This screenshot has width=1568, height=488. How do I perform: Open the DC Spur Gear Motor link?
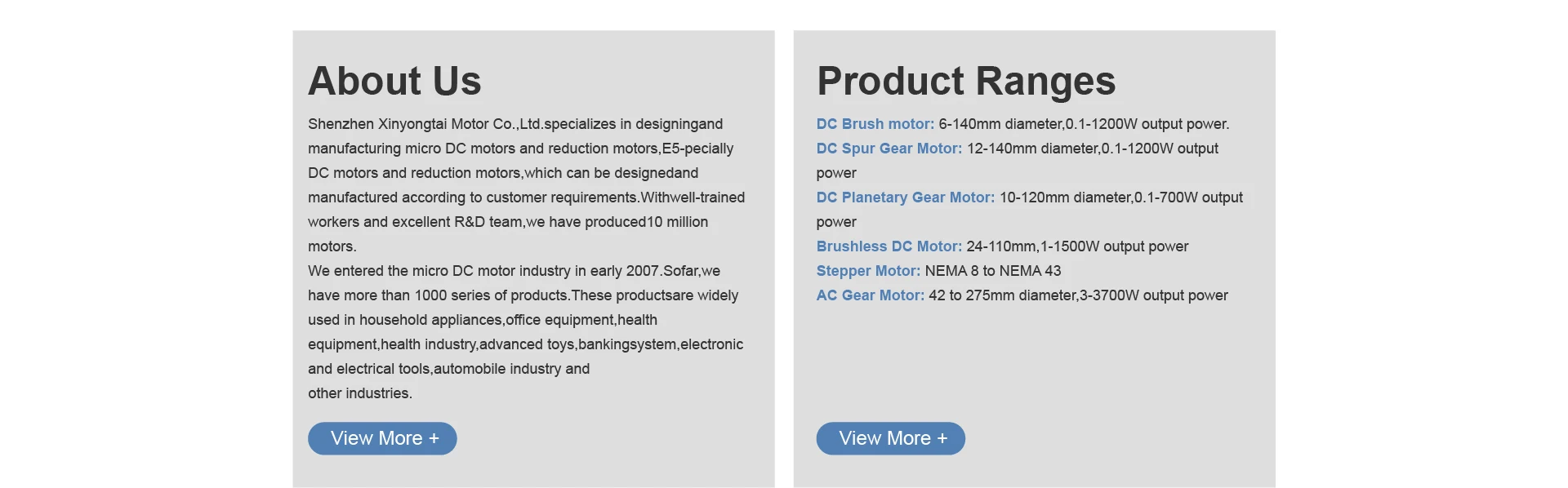(889, 149)
